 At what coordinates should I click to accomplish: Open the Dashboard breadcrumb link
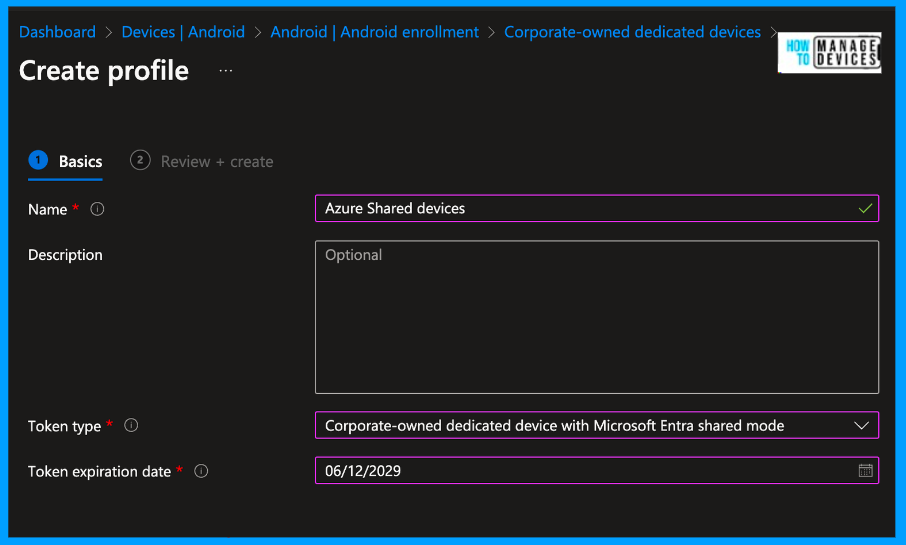[57, 32]
